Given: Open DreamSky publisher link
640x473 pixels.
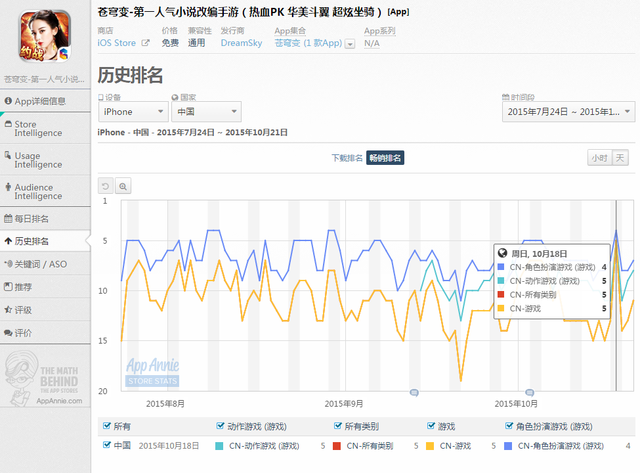Looking at the screenshot, I should pyautogui.click(x=241, y=43).
